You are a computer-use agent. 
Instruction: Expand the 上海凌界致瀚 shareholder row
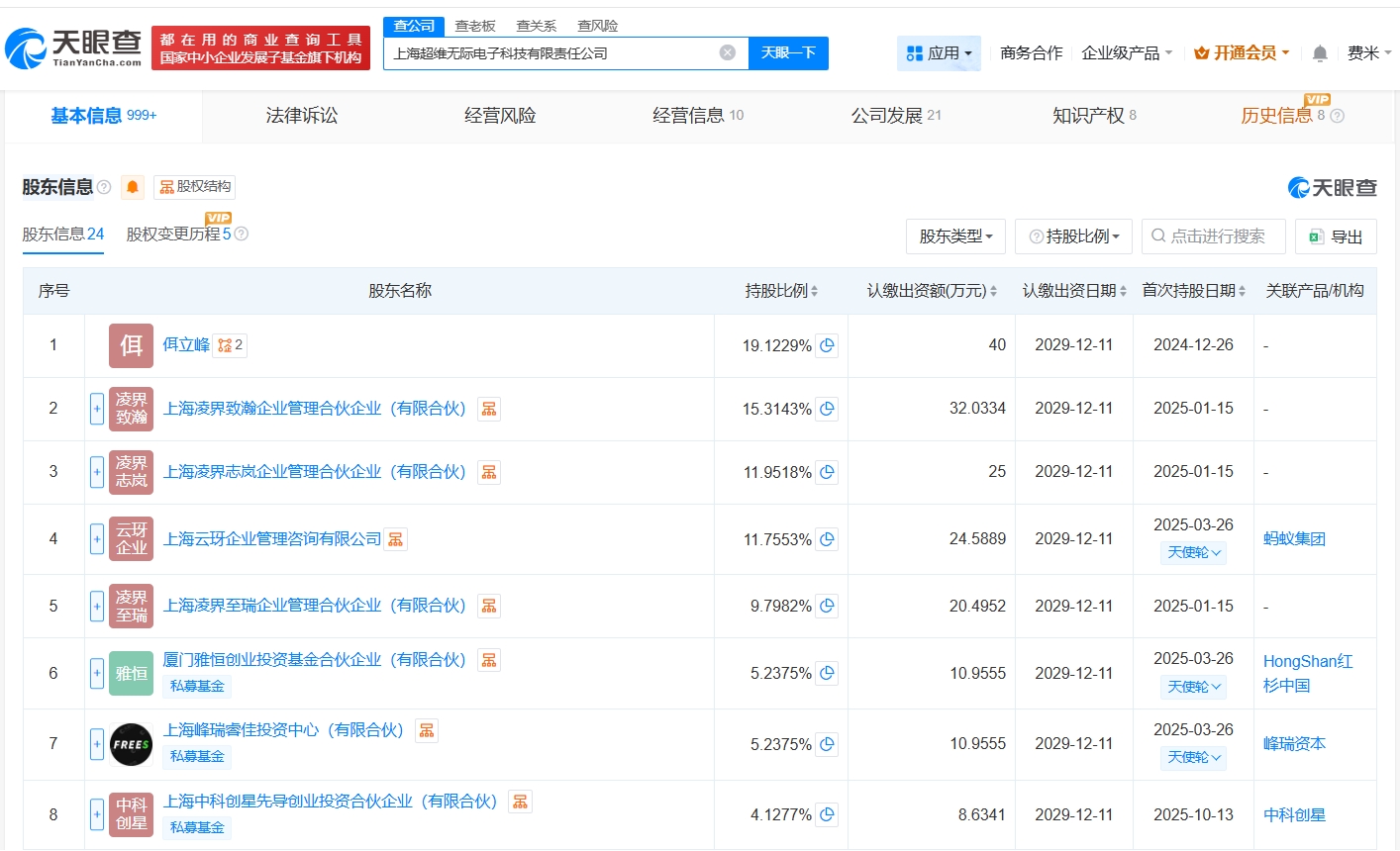click(97, 409)
